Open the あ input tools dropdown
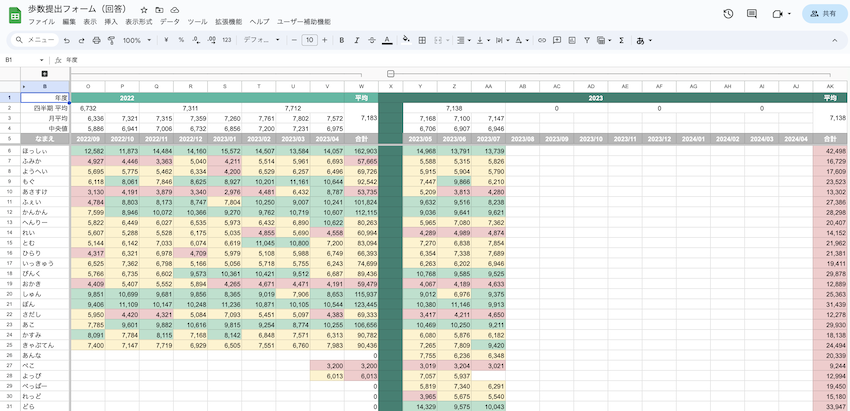The height and width of the screenshot is (411, 850). point(643,40)
